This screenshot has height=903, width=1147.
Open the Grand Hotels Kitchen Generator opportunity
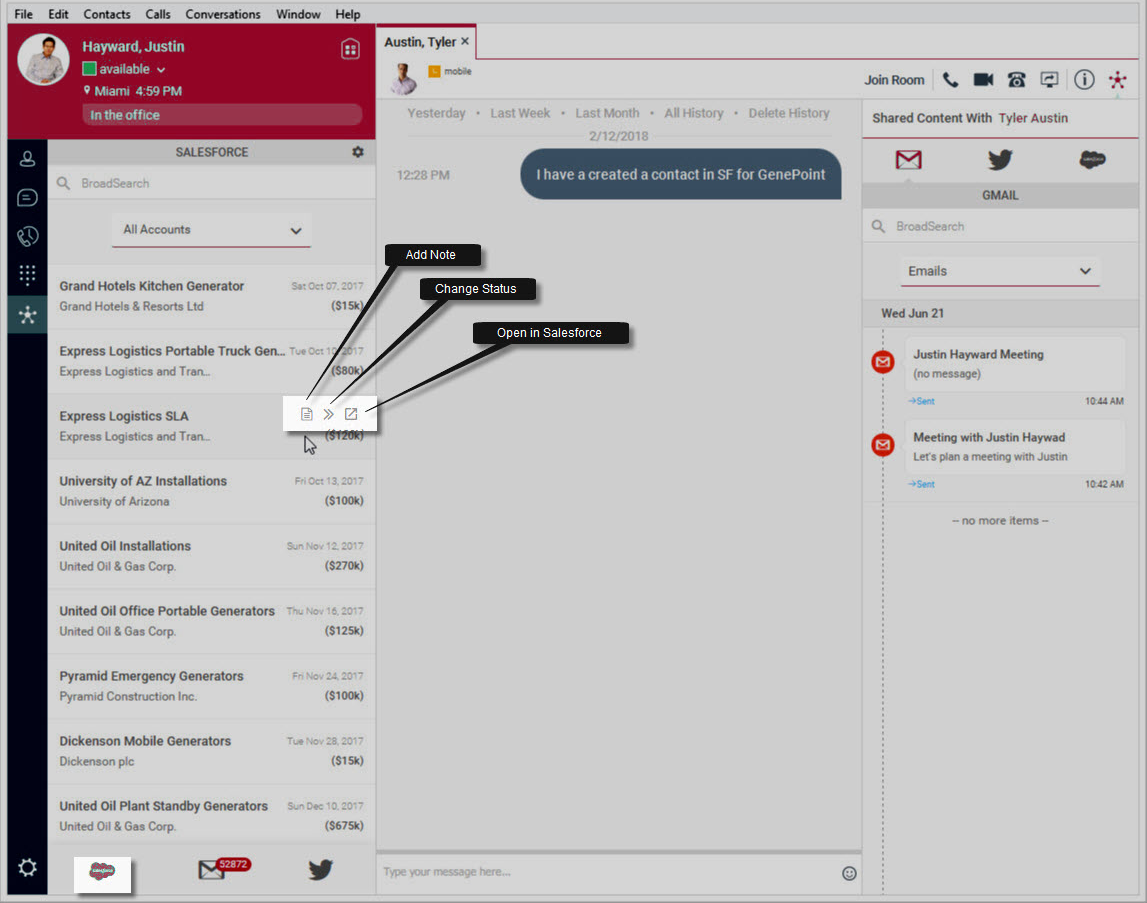[x=211, y=296]
